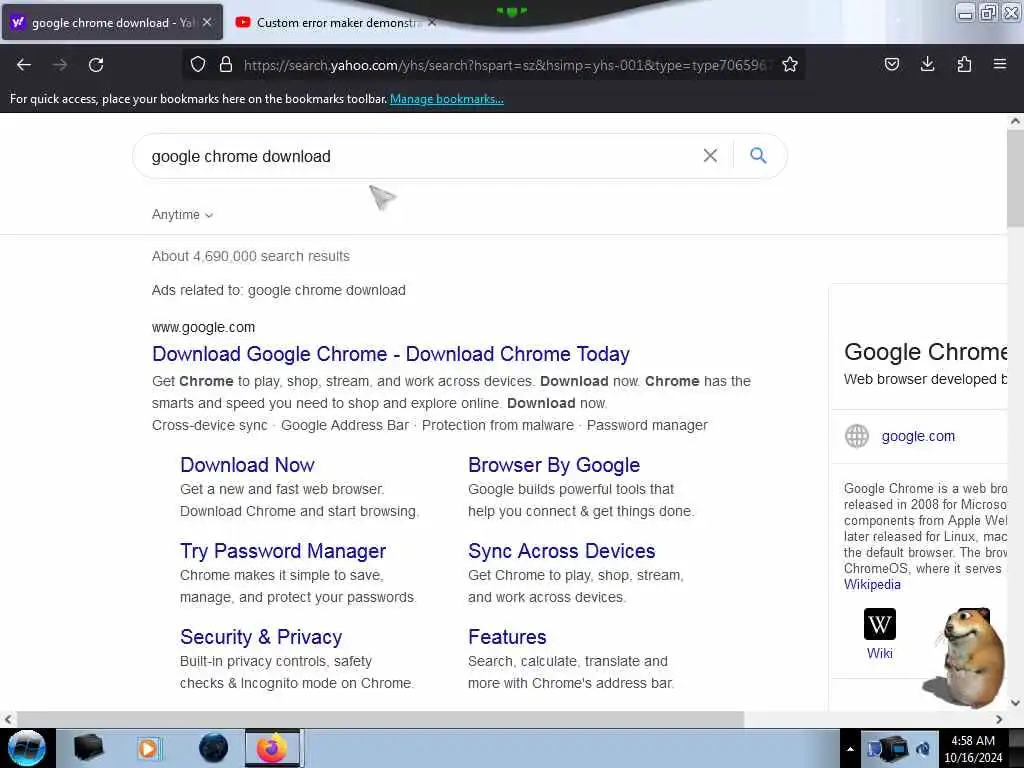Screen dimensions: 1024x768
Task: Click the padlock site info icon
Action: [x=226, y=64]
